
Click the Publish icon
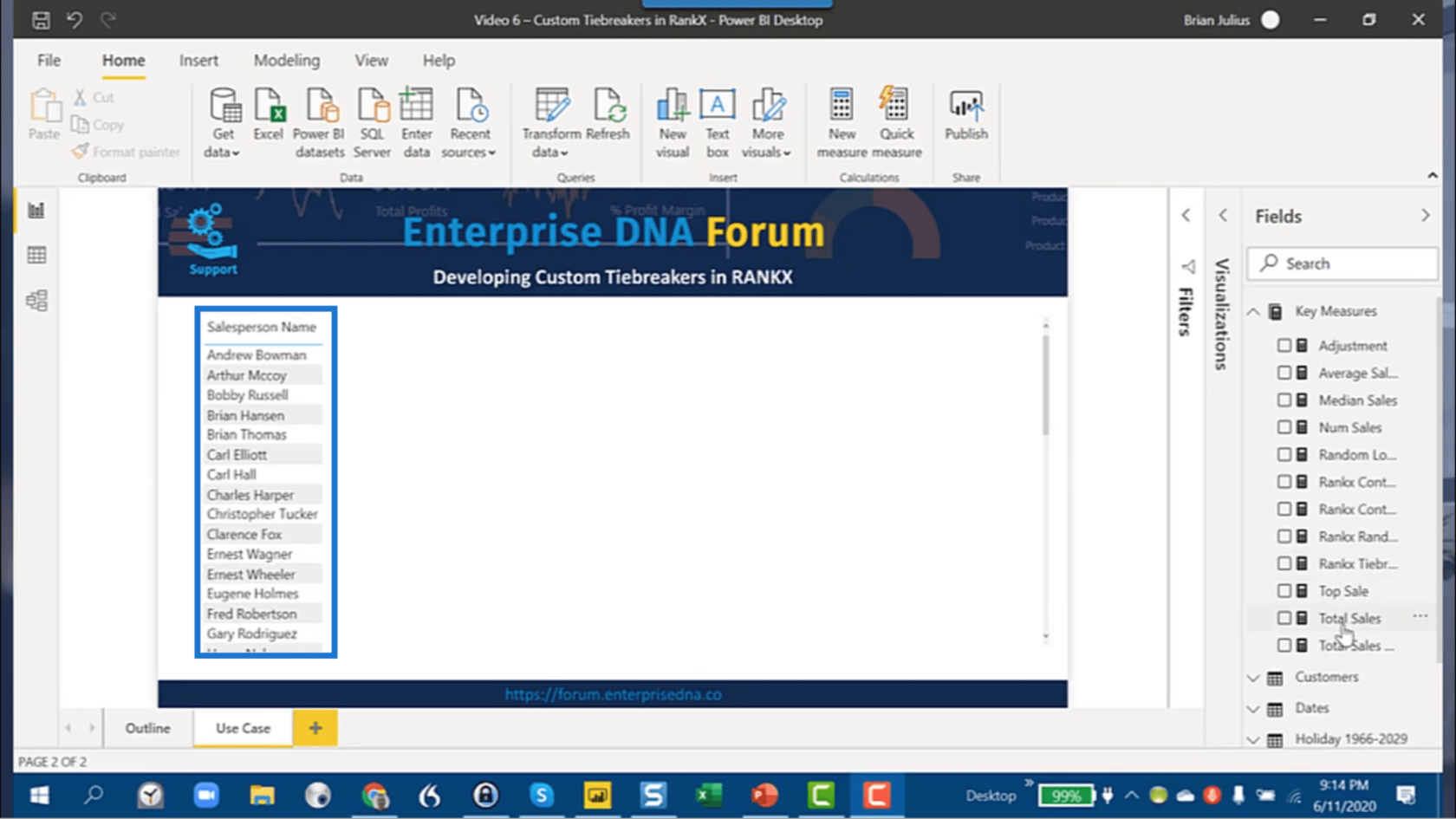point(966,105)
